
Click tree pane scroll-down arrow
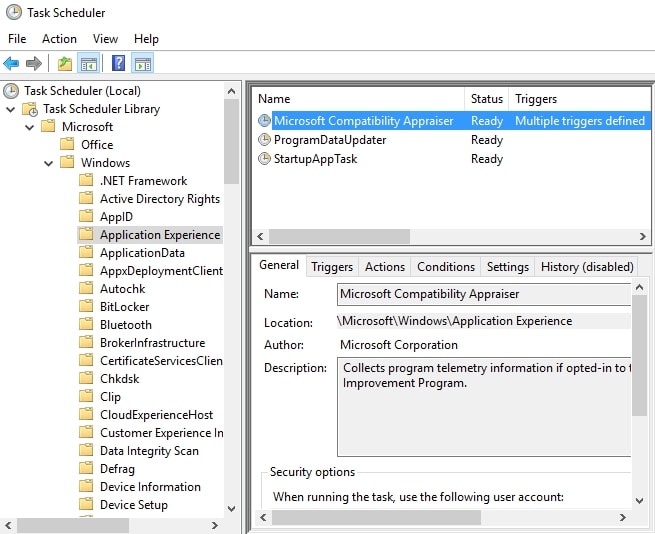click(231, 509)
